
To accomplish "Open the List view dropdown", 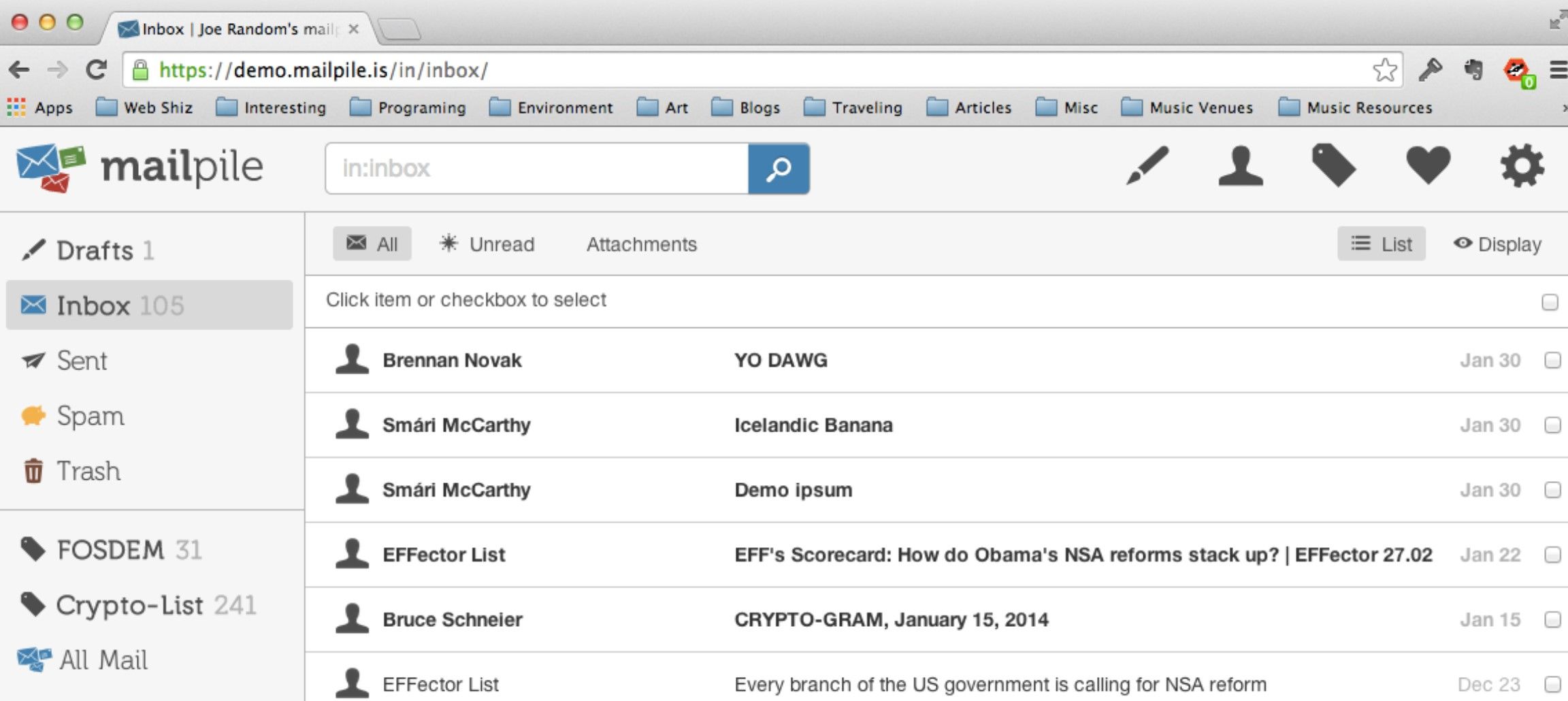I will [1381, 244].
